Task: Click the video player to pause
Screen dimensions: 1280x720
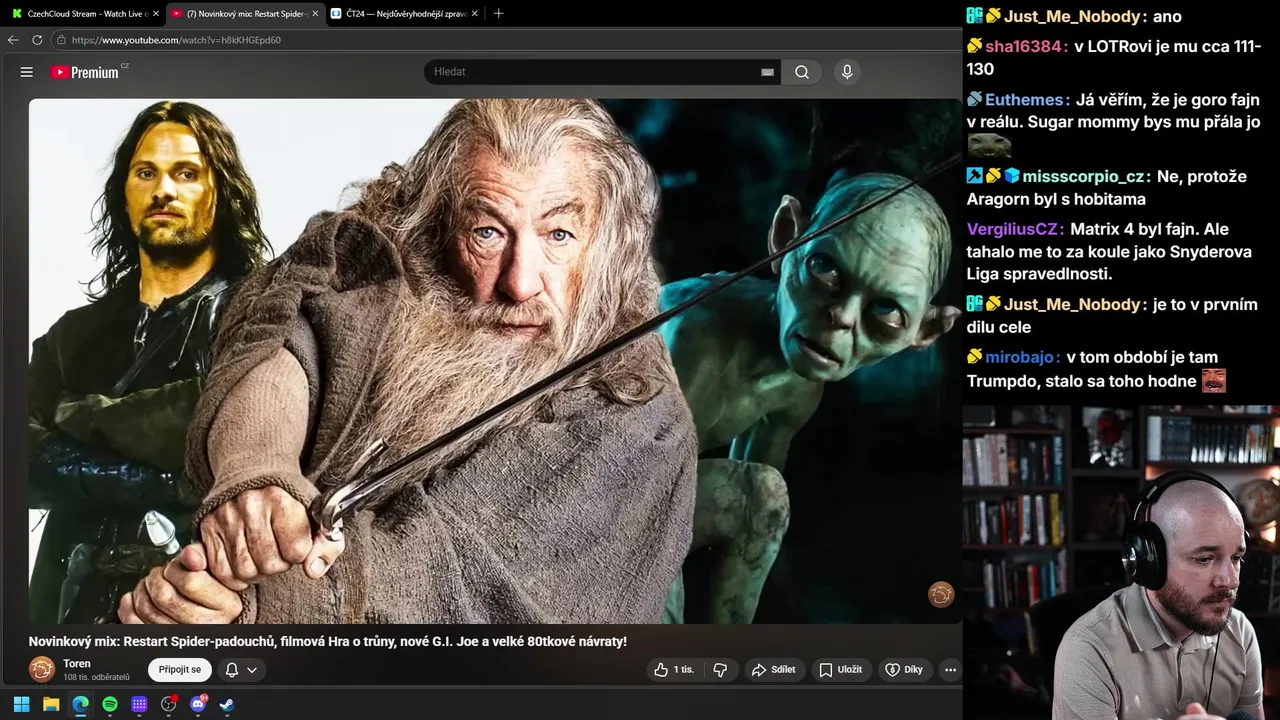Action: (495, 361)
